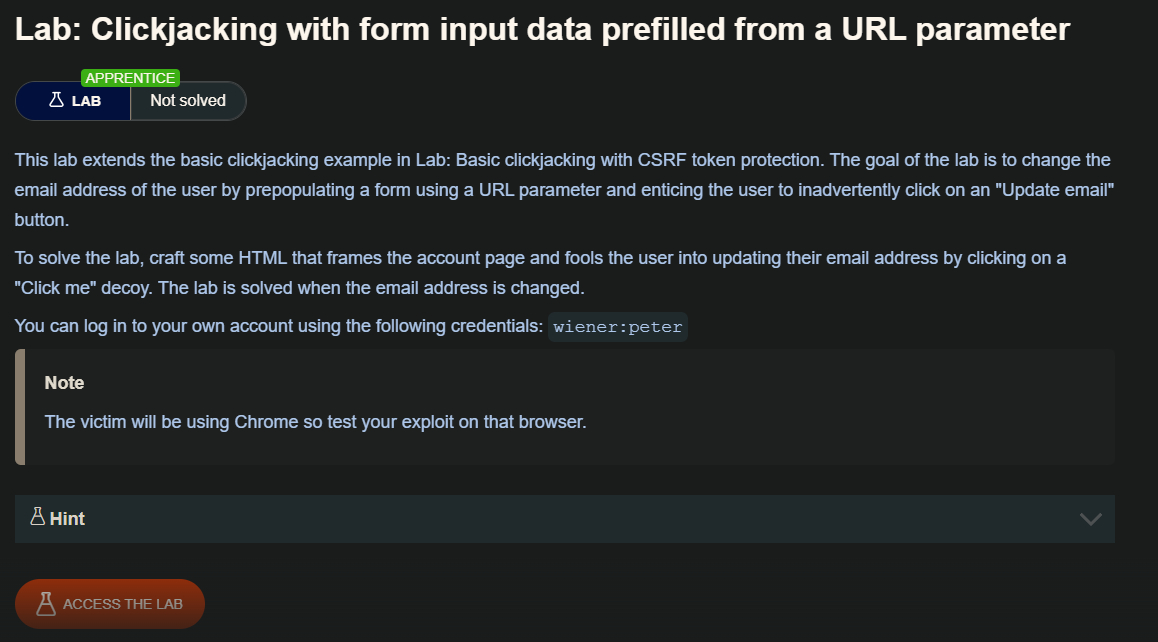1158x642 pixels.
Task: Click the flask icon beside Hint
Action: pos(38,517)
